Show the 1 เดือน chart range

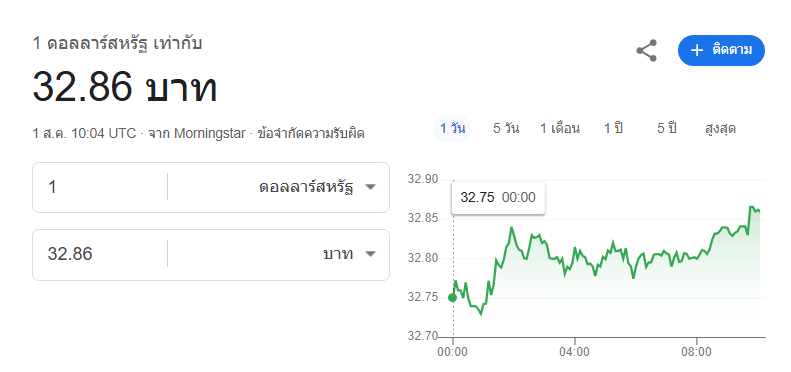[560, 129]
